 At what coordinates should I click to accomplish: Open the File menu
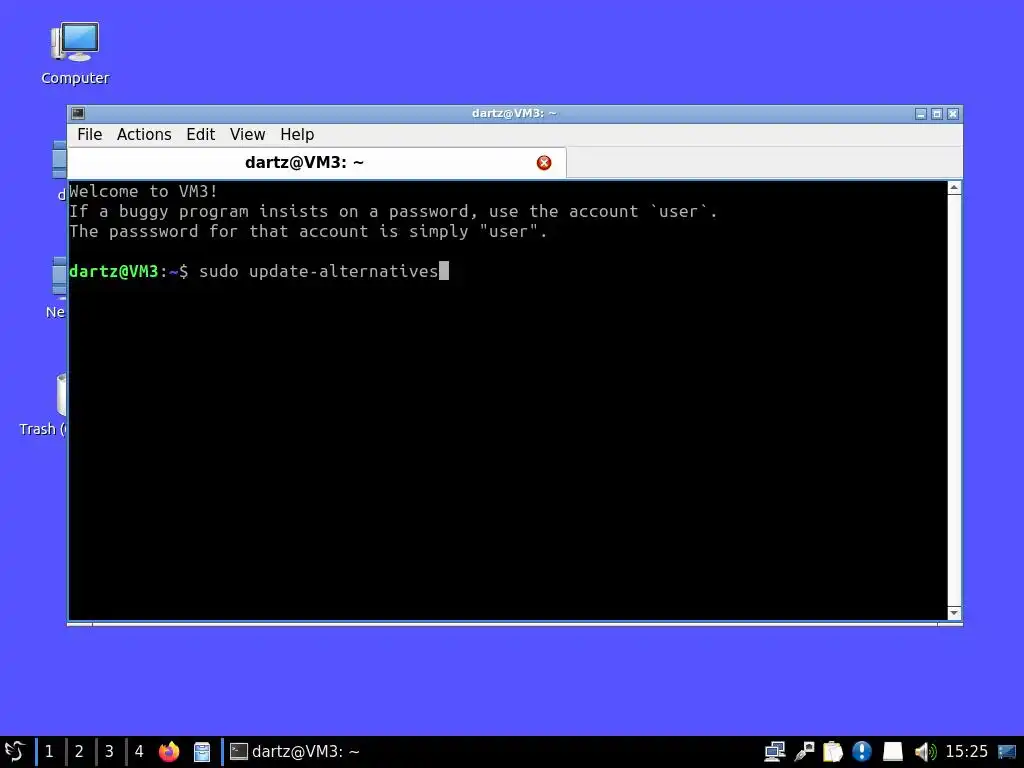(x=89, y=135)
